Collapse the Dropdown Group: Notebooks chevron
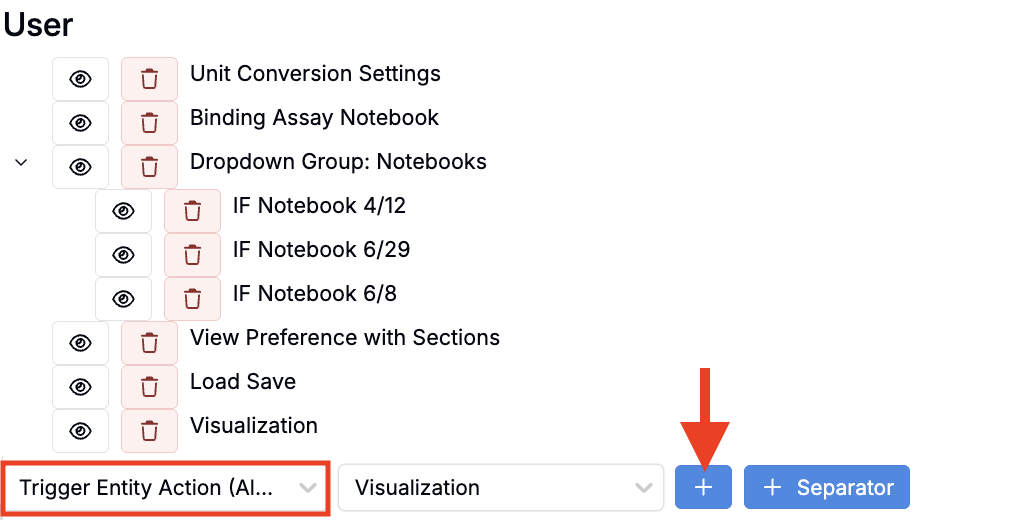This screenshot has height=520, width=1014. 21,162
